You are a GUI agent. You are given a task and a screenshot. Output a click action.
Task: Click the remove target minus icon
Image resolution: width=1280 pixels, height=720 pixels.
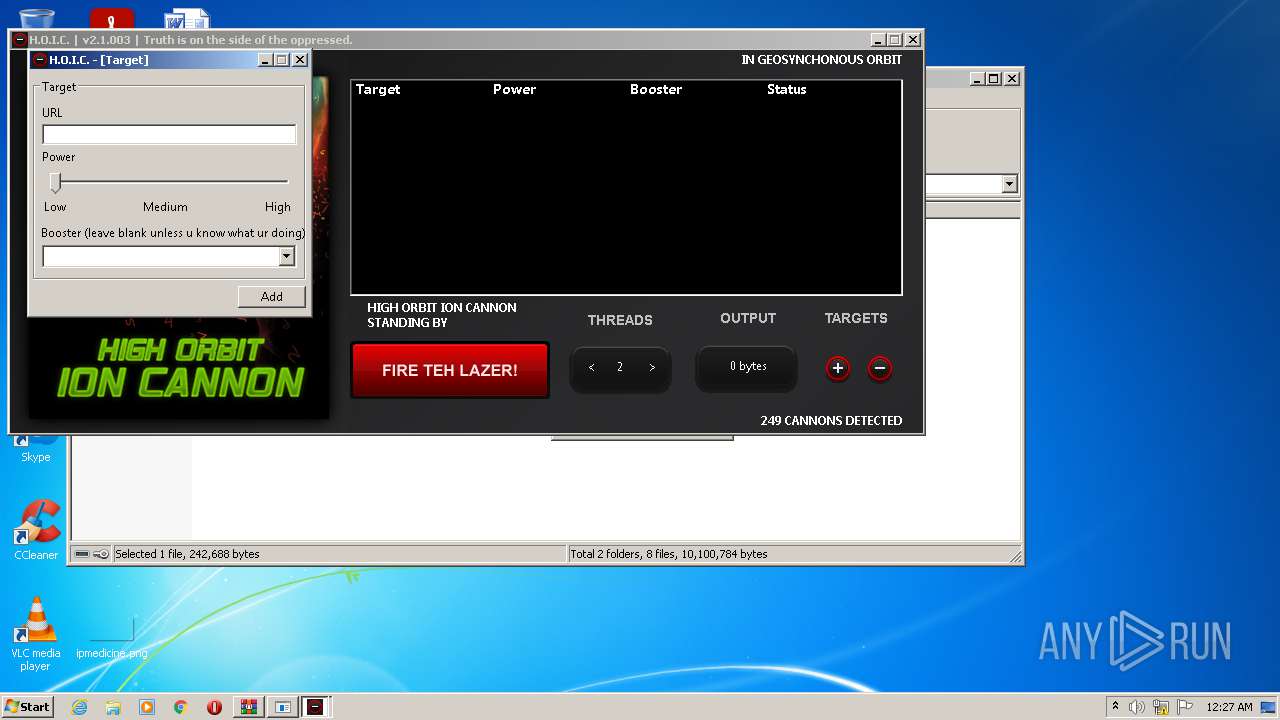879,368
